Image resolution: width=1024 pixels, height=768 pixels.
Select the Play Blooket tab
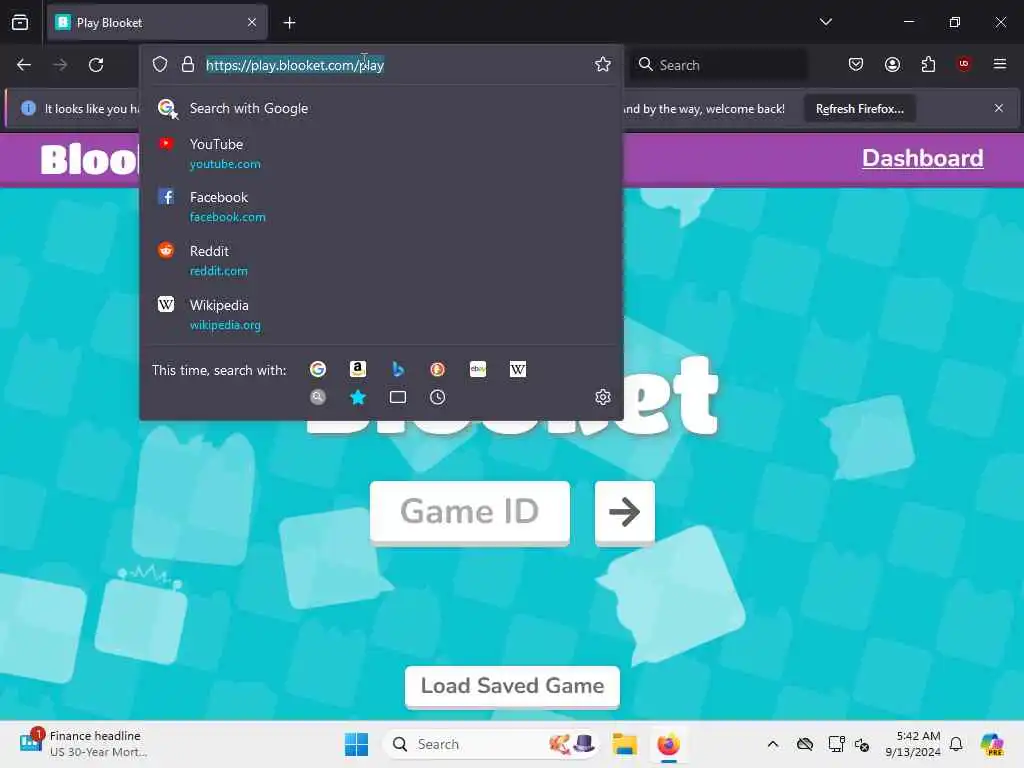tap(157, 23)
